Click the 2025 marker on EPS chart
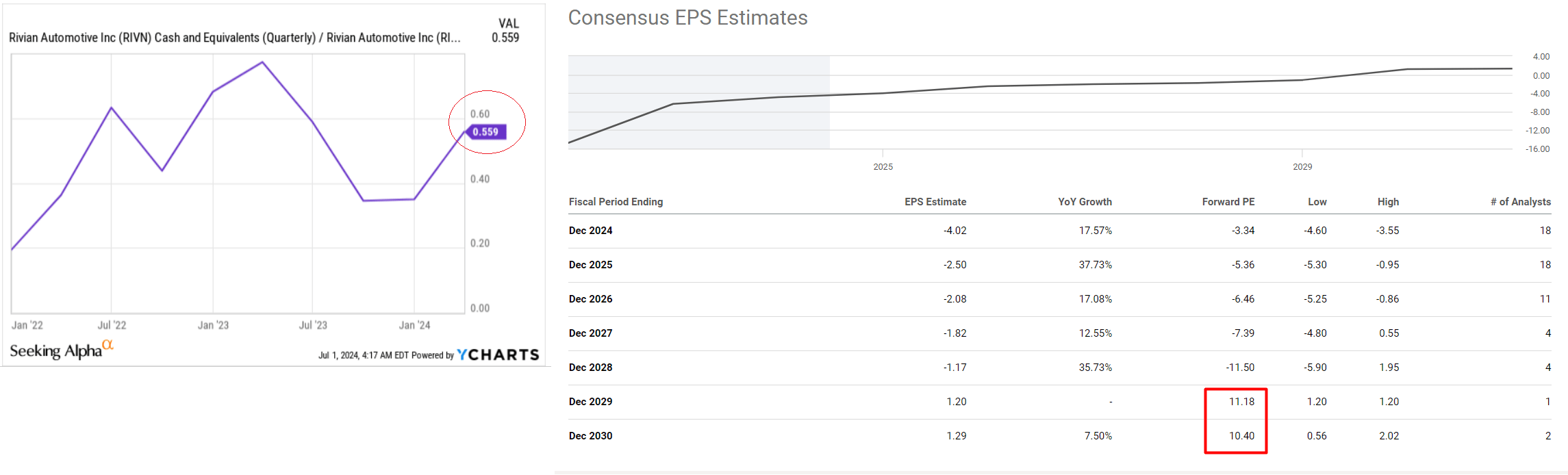1568x475 pixels. [883, 166]
